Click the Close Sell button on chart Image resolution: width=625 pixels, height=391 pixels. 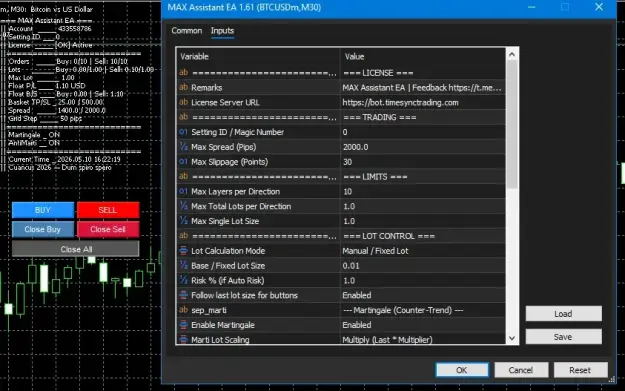click(x=108, y=229)
